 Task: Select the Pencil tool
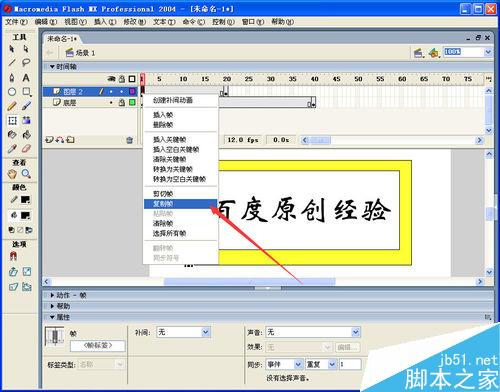(x=12, y=106)
